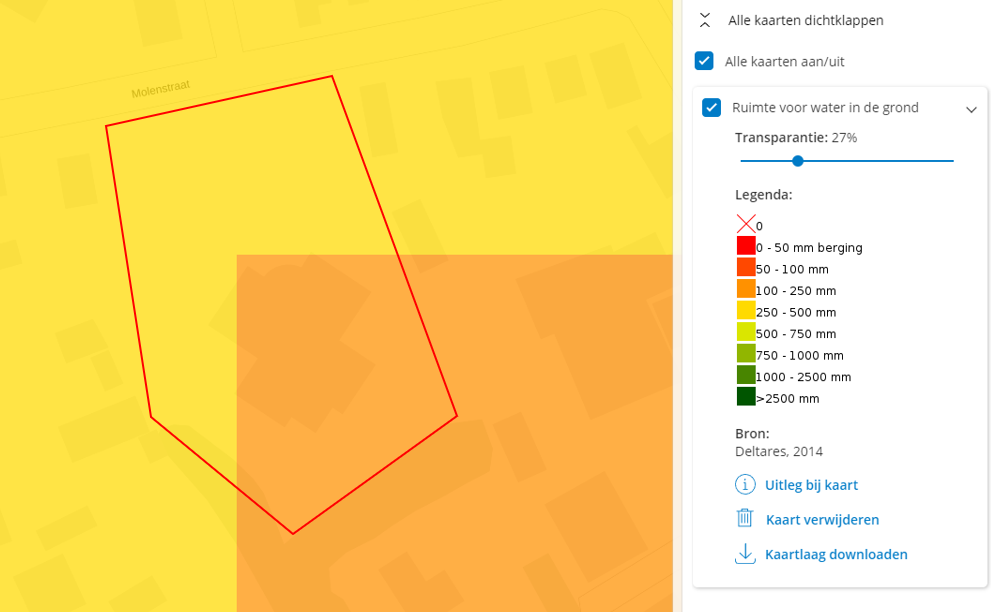This screenshot has width=991, height=612.
Task: Click the Transparantie slider handle
Action: tap(798, 161)
